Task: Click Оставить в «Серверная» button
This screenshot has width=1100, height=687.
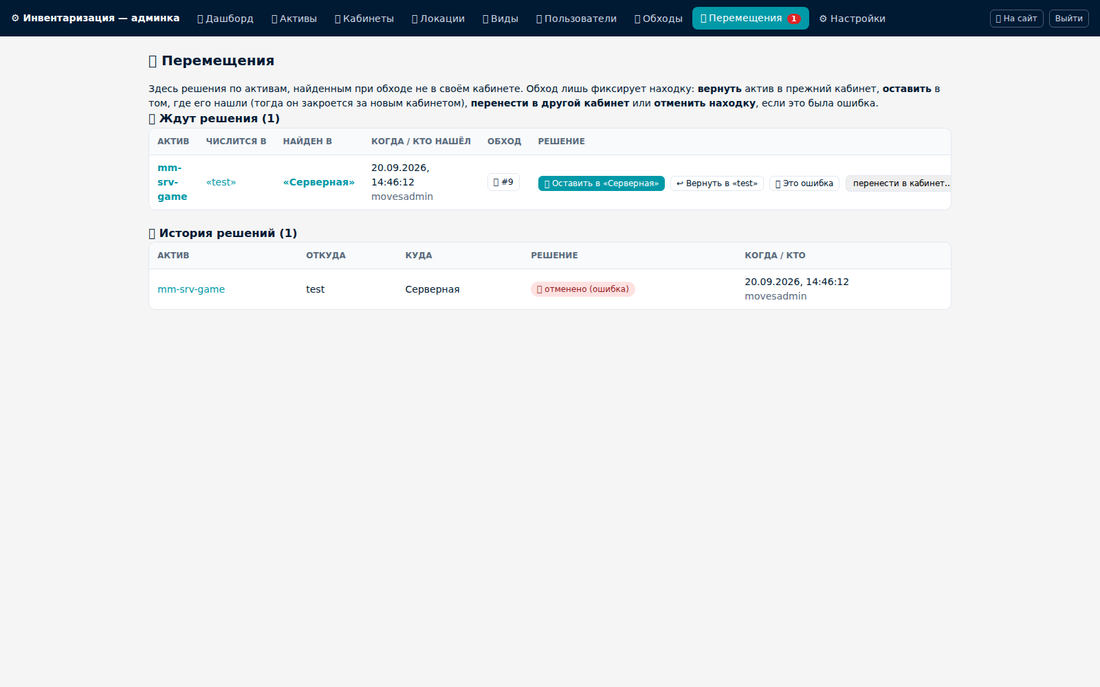Action: coord(601,183)
